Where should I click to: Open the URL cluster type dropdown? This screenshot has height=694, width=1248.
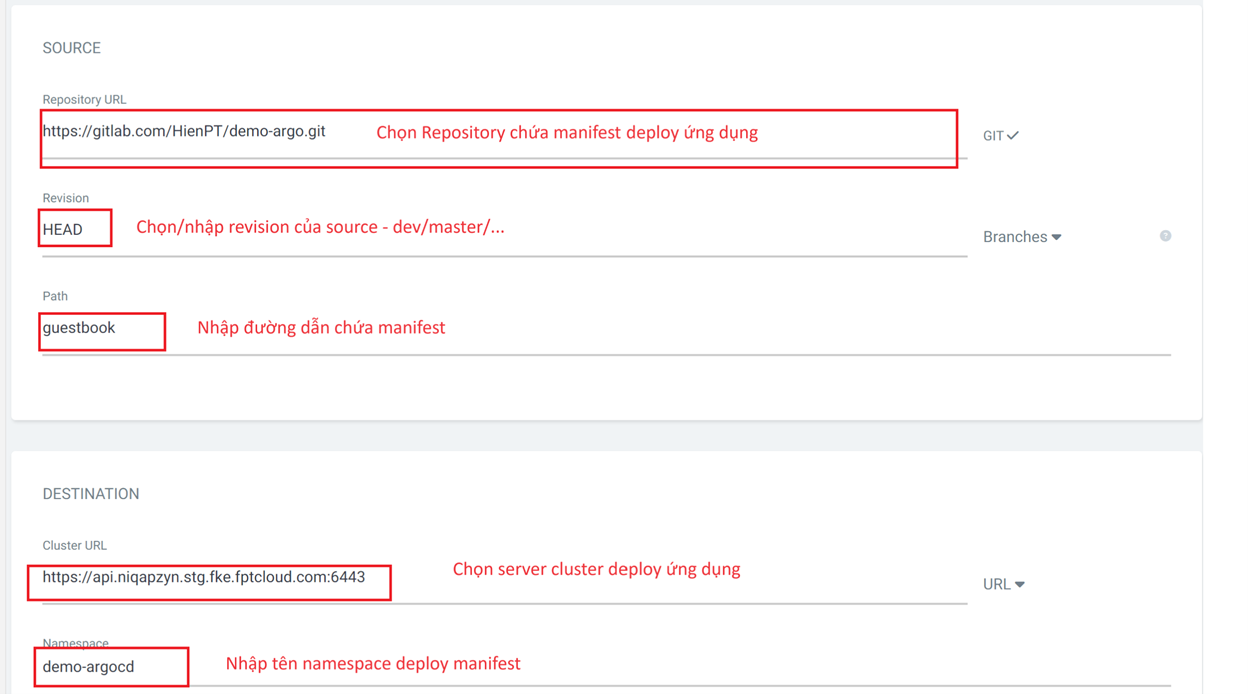pos(1003,584)
